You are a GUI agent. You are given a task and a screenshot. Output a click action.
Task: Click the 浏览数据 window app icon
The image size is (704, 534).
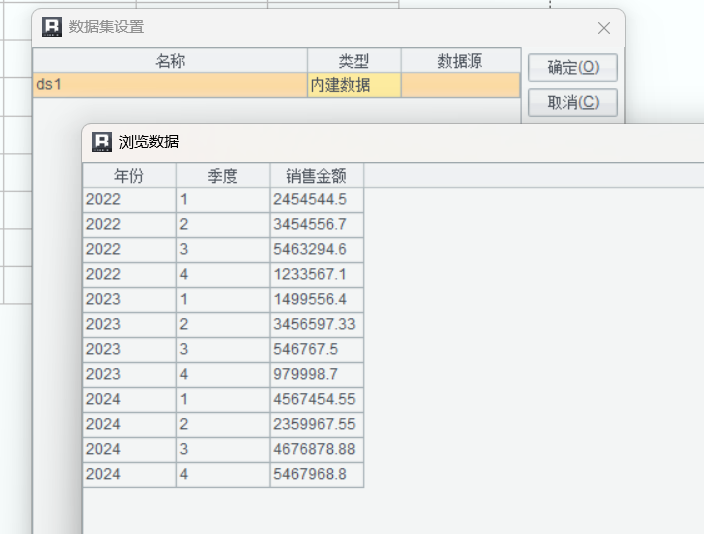101,142
